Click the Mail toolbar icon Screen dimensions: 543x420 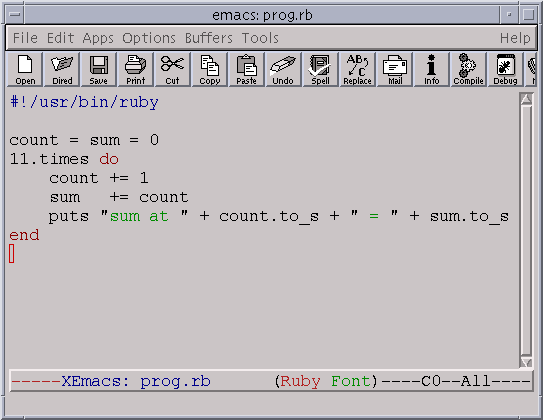[x=394, y=70]
